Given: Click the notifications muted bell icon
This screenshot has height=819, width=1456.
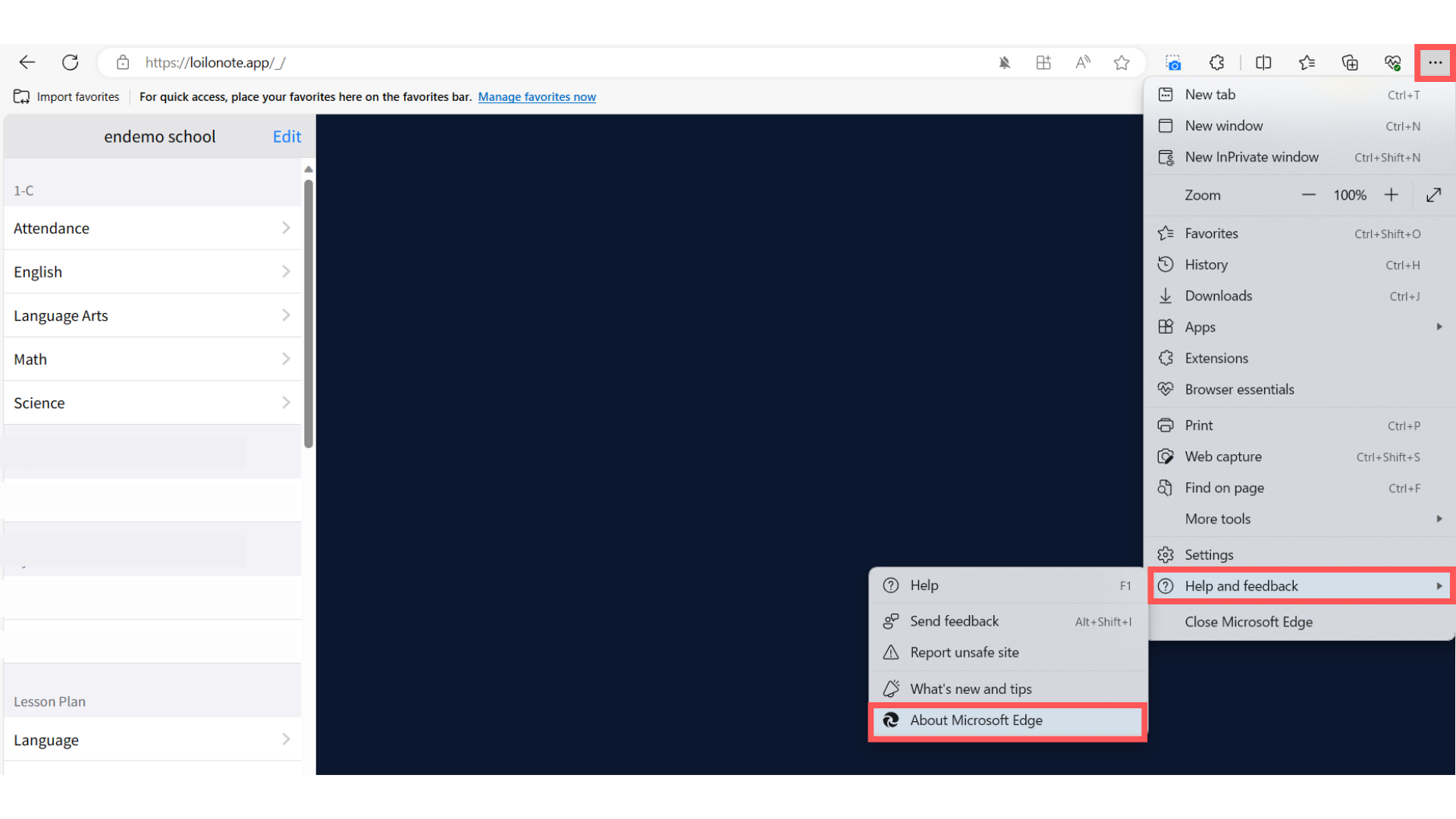Looking at the screenshot, I should [1005, 62].
